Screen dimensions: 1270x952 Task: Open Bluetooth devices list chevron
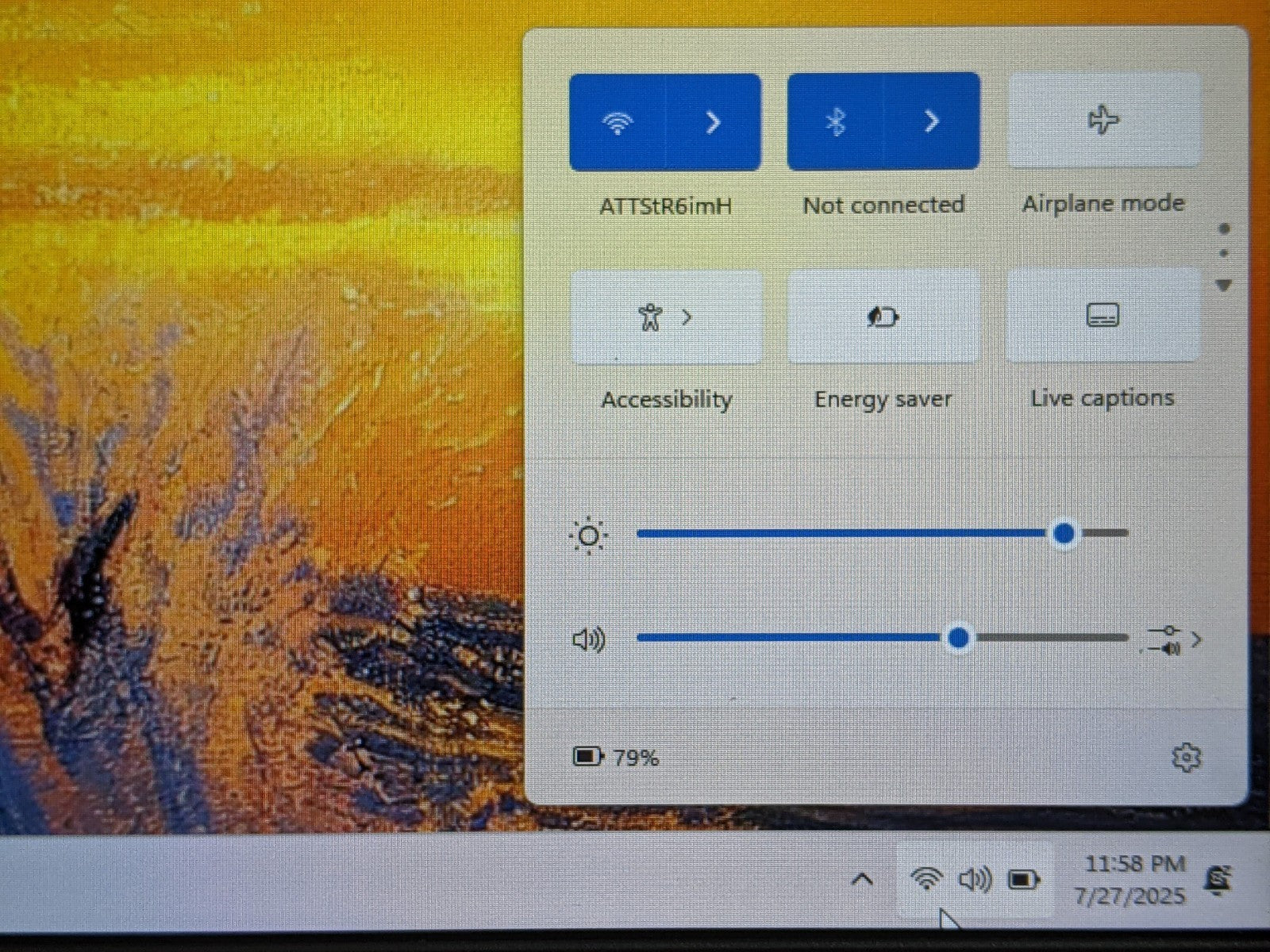(932, 121)
